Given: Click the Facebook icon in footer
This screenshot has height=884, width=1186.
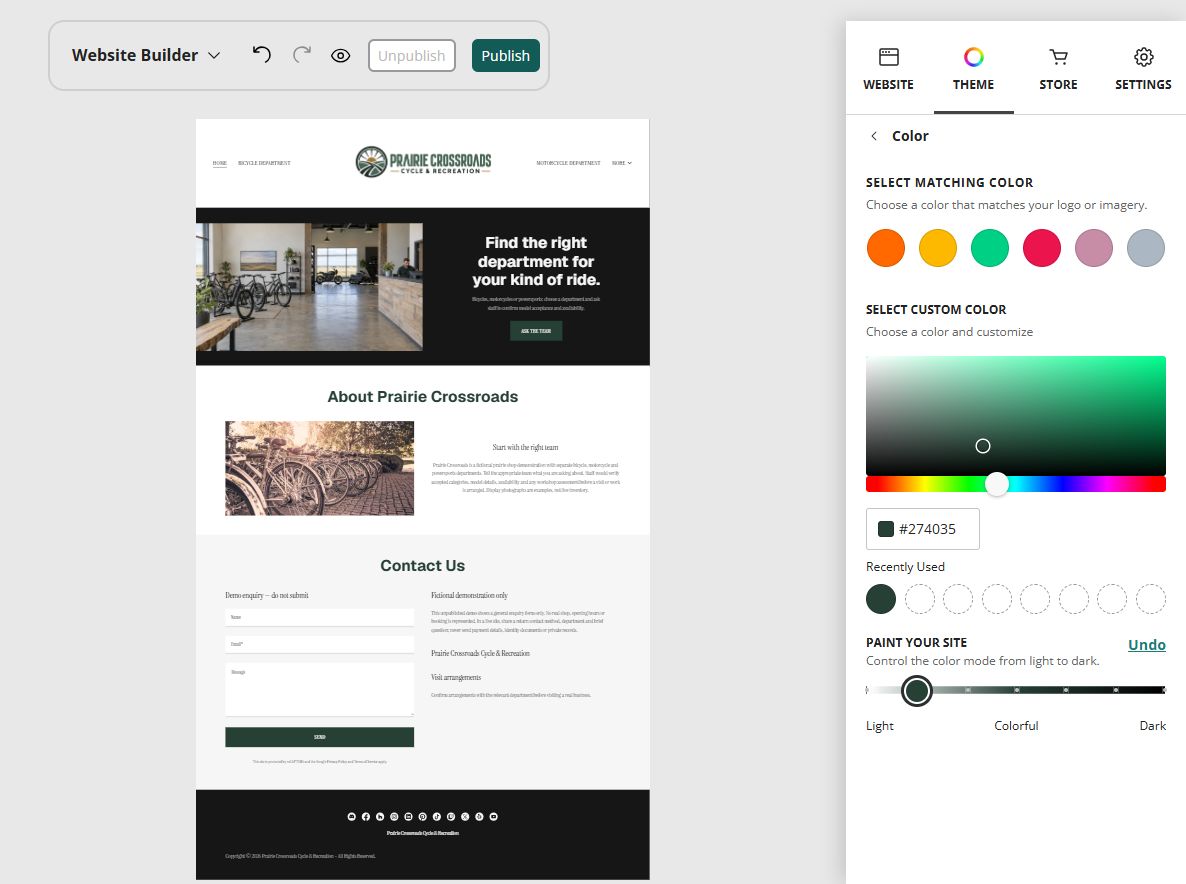Looking at the screenshot, I should click(x=366, y=817).
